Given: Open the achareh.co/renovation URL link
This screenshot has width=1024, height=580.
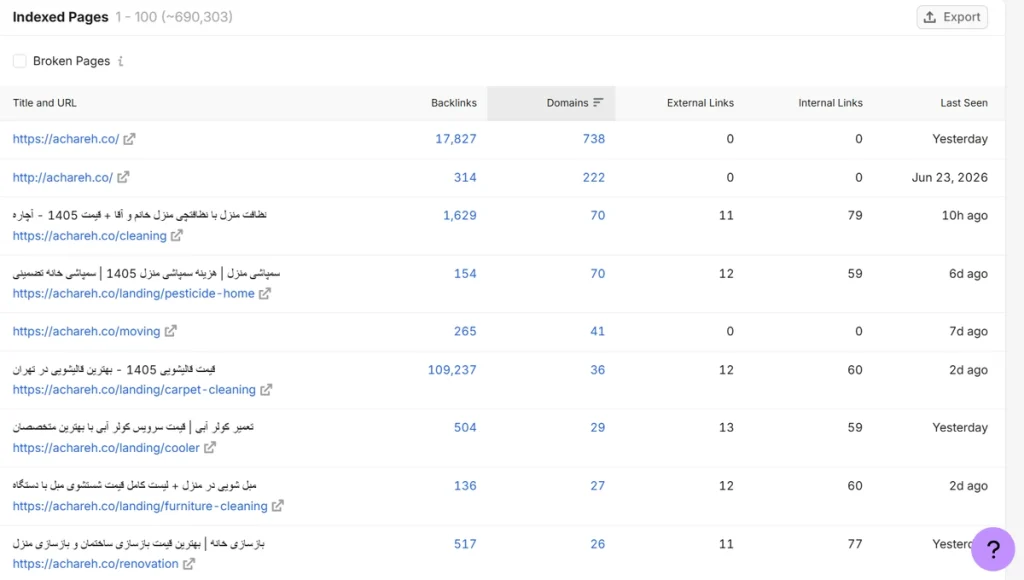Looking at the screenshot, I should coord(95,563).
